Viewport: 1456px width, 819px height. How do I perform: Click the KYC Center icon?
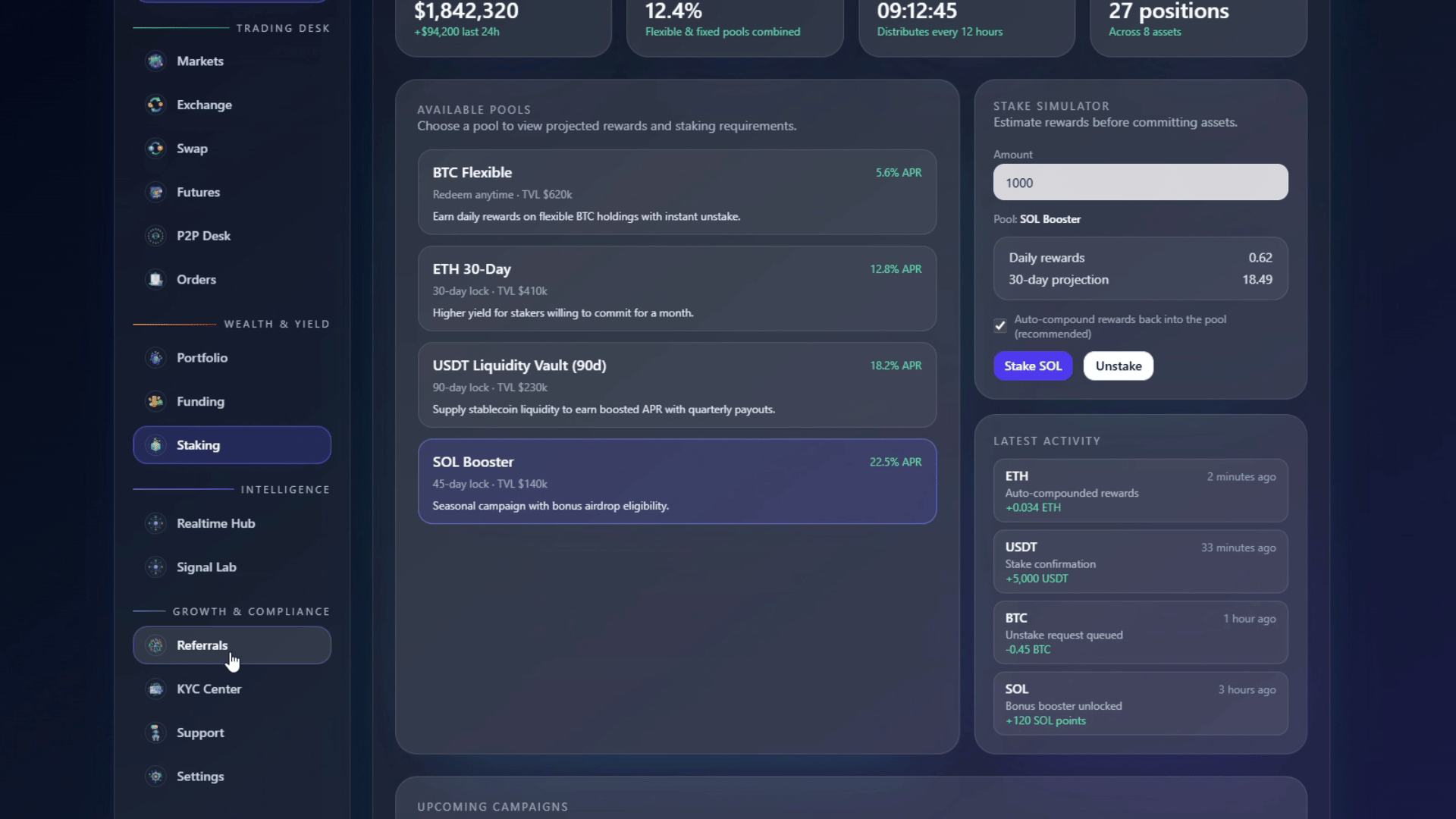[155, 689]
